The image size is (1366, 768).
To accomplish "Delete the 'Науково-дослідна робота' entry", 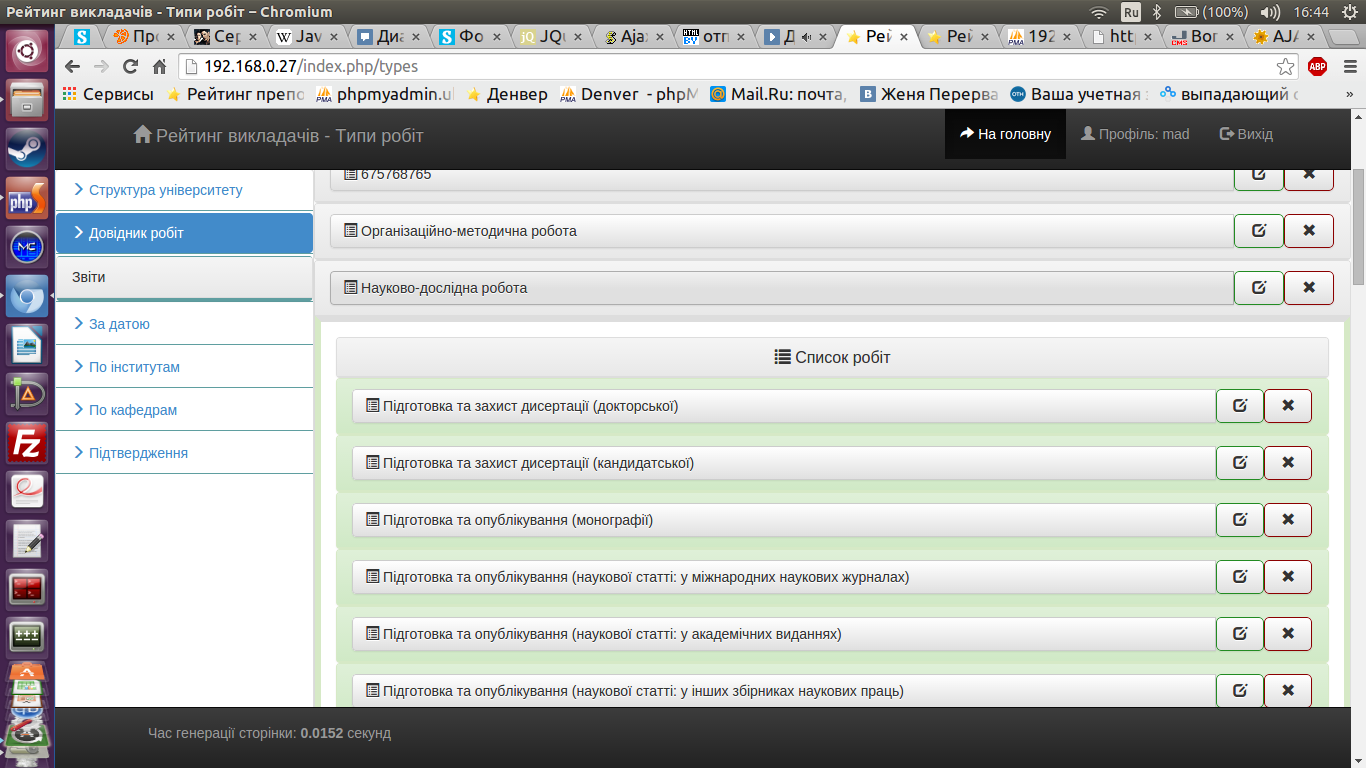I will coord(1309,288).
